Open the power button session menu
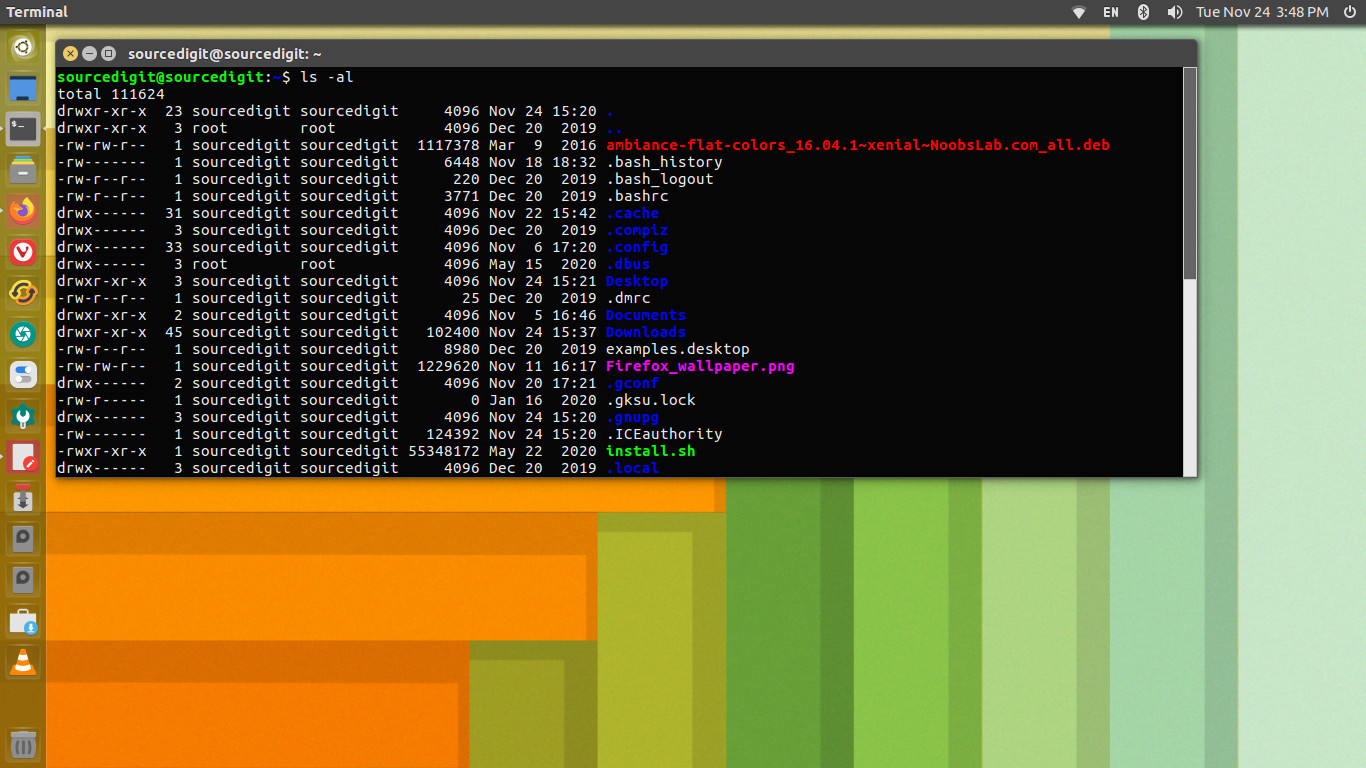Image resolution: width=1366 pixels, height=768 pixels. point(1350,12)
